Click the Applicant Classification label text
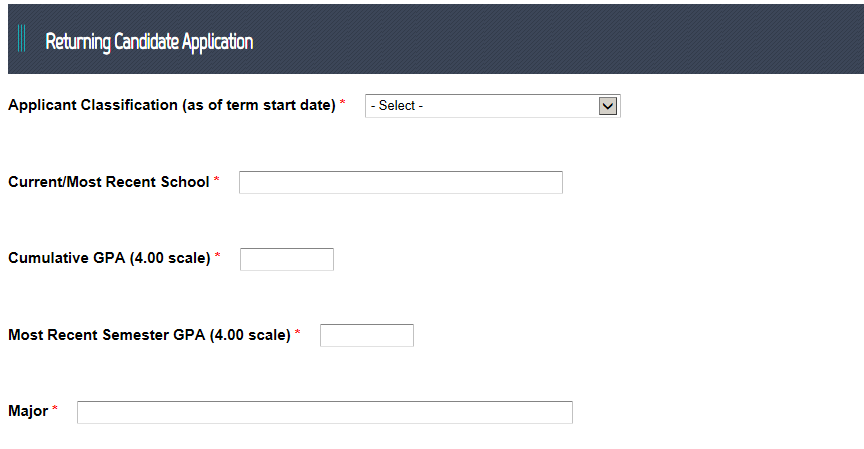864x449 pixels. tap(171, 105)
